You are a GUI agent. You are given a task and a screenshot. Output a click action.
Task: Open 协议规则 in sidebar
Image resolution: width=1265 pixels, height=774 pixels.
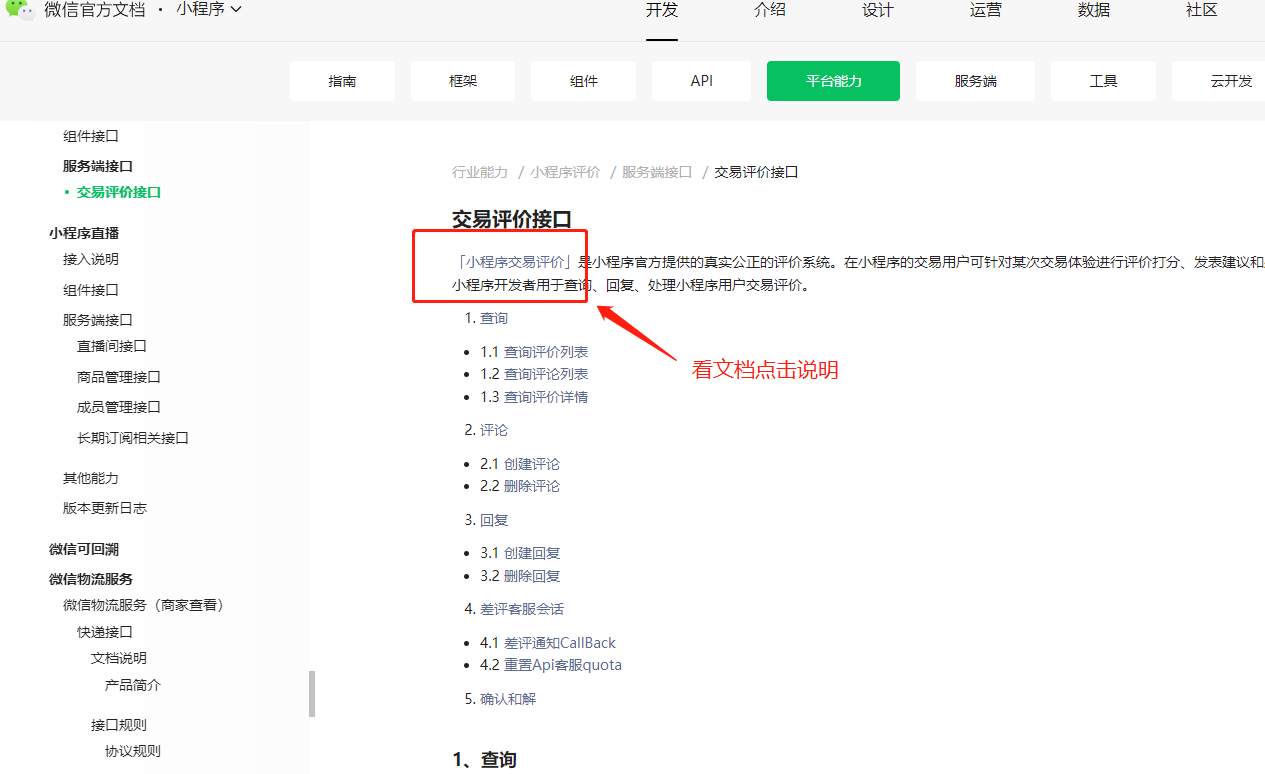click(133, 751)
